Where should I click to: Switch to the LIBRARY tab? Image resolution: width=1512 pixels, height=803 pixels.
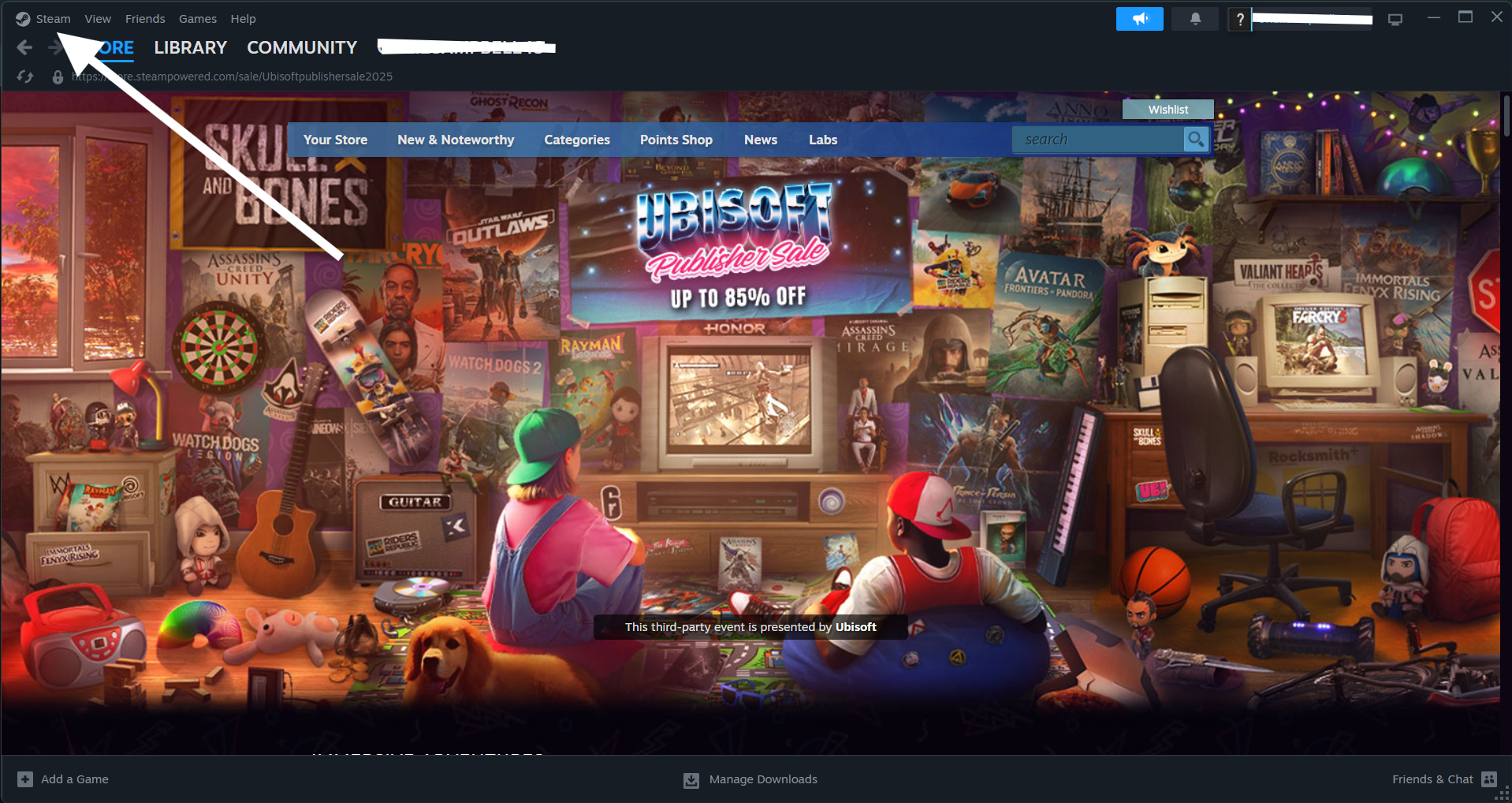click(190, 47)
